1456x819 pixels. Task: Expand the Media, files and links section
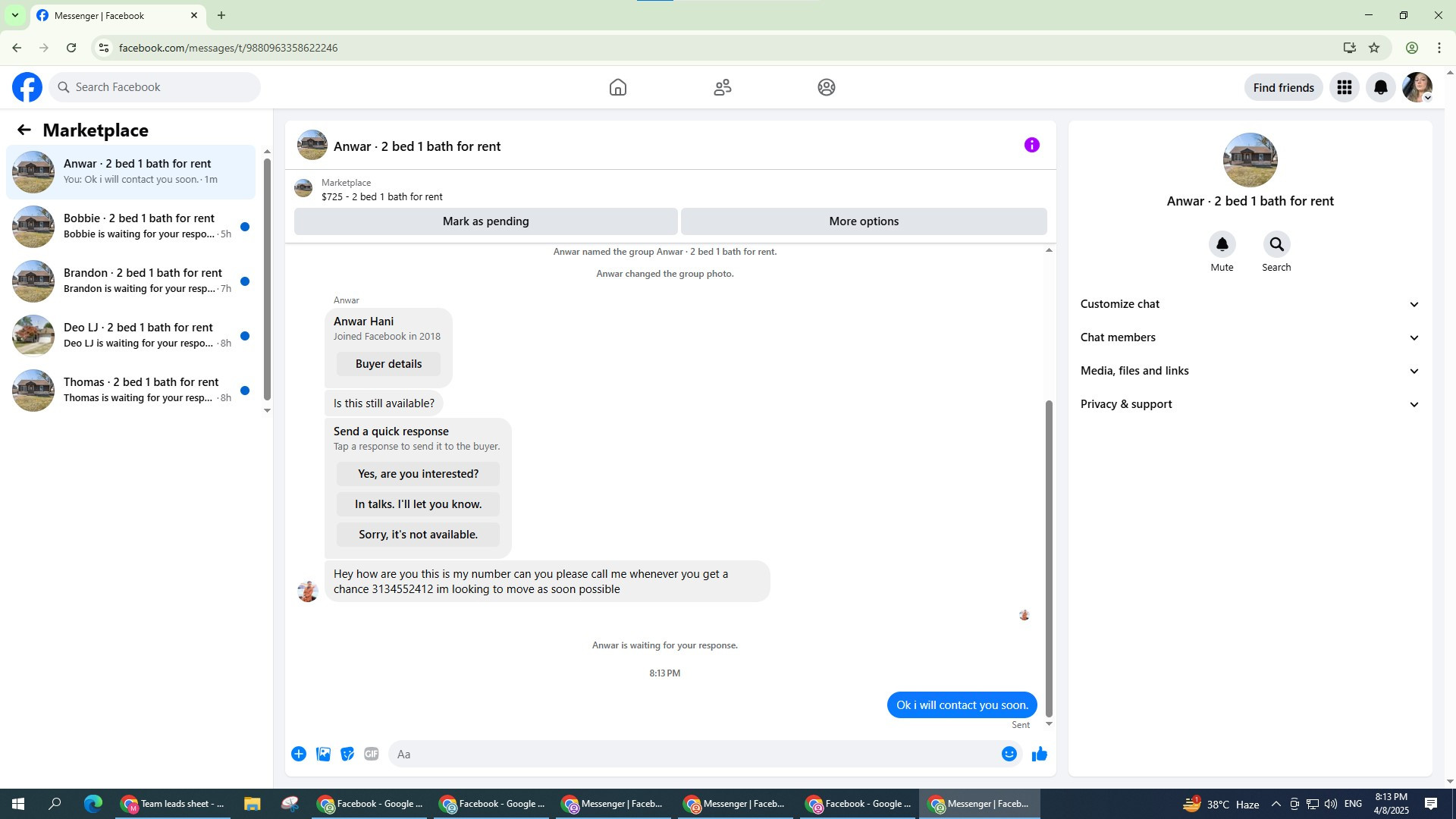(1249, 371)
